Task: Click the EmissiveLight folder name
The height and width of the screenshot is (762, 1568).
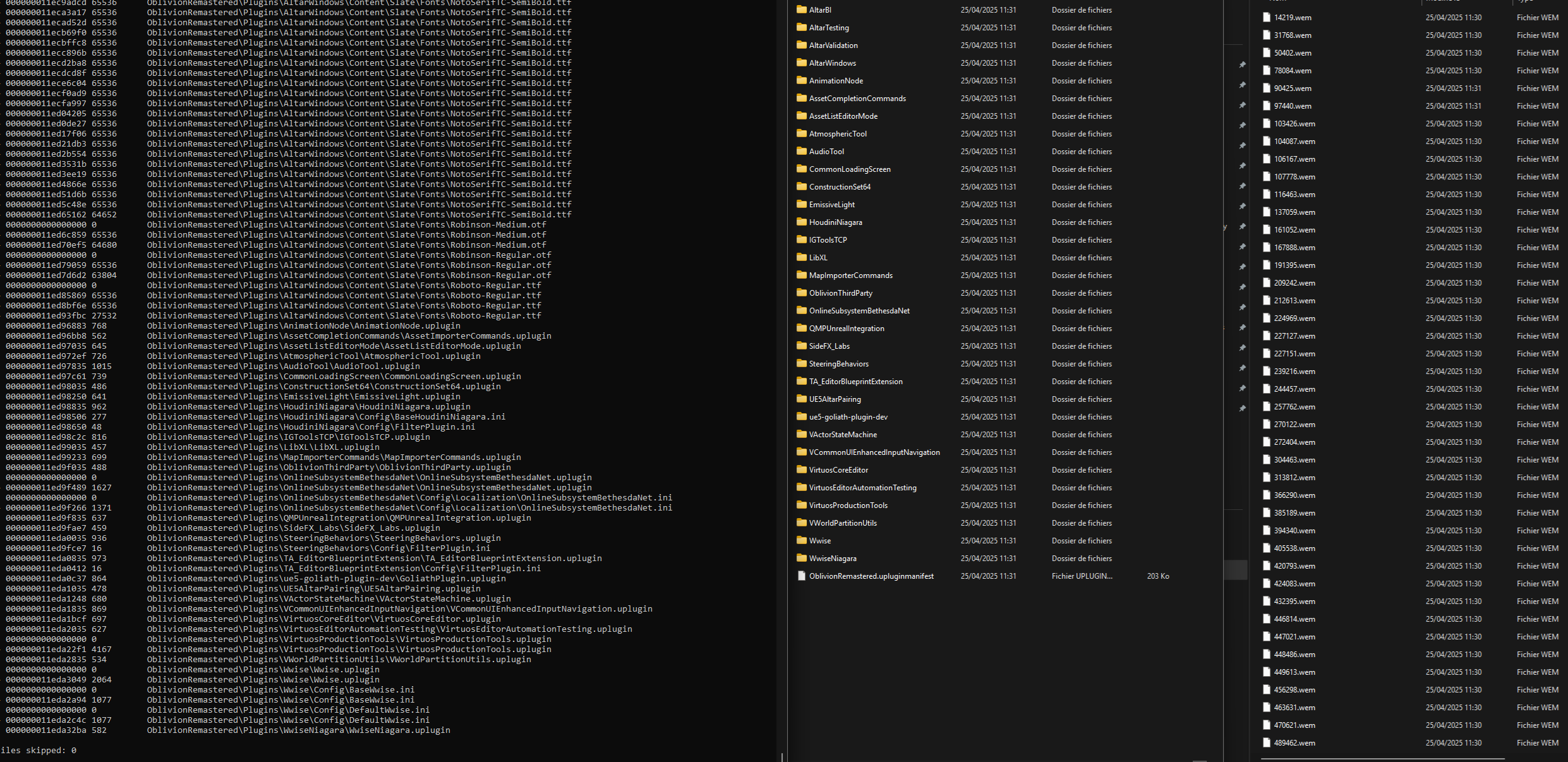Action: pos(832,205)
